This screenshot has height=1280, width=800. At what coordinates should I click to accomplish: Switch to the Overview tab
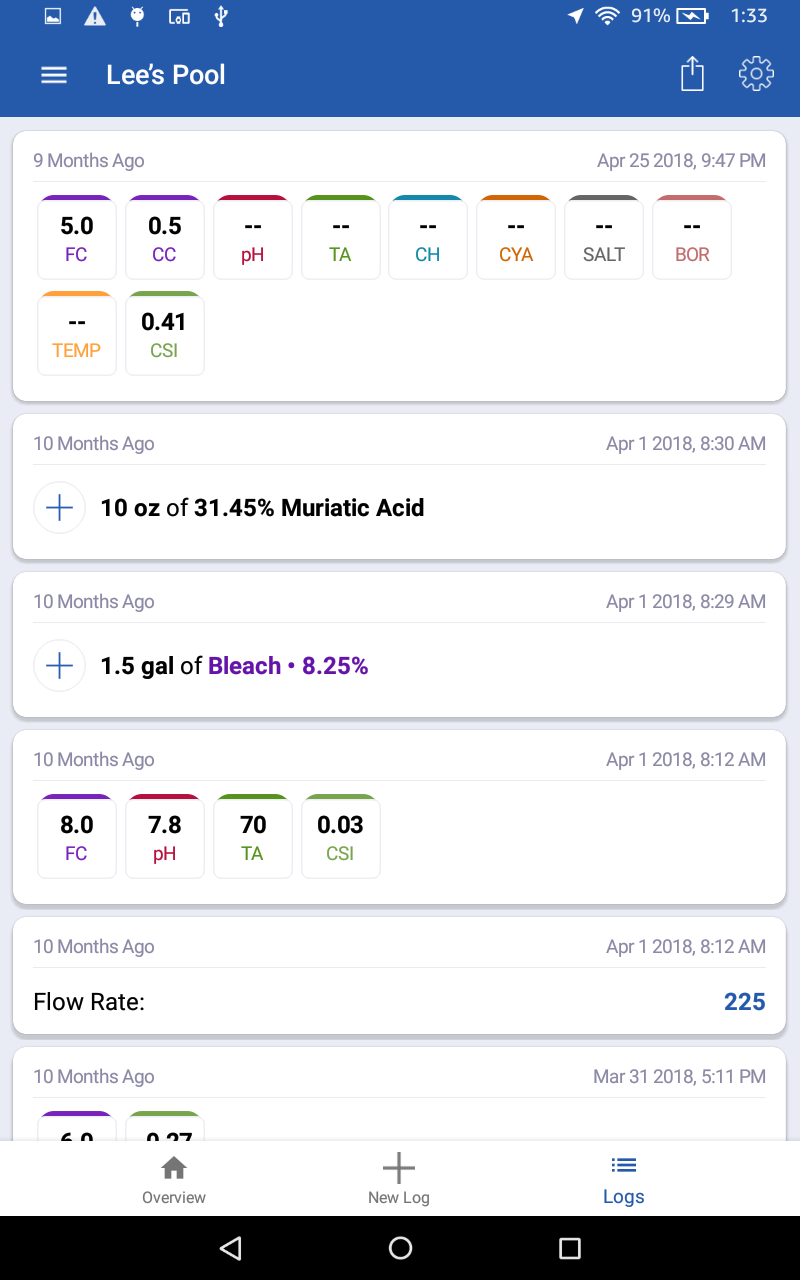point(173,1179)
